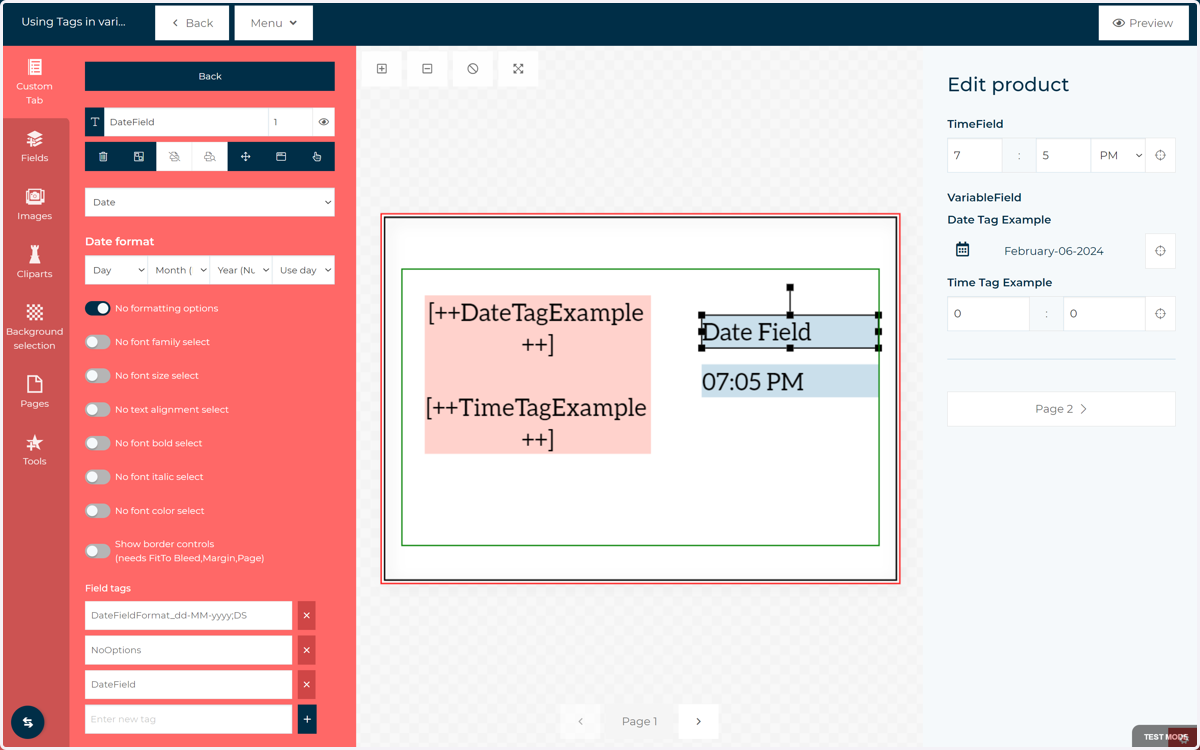
Task: Click the layout grid icon in field toolbar
Action: tap(139, 157)
